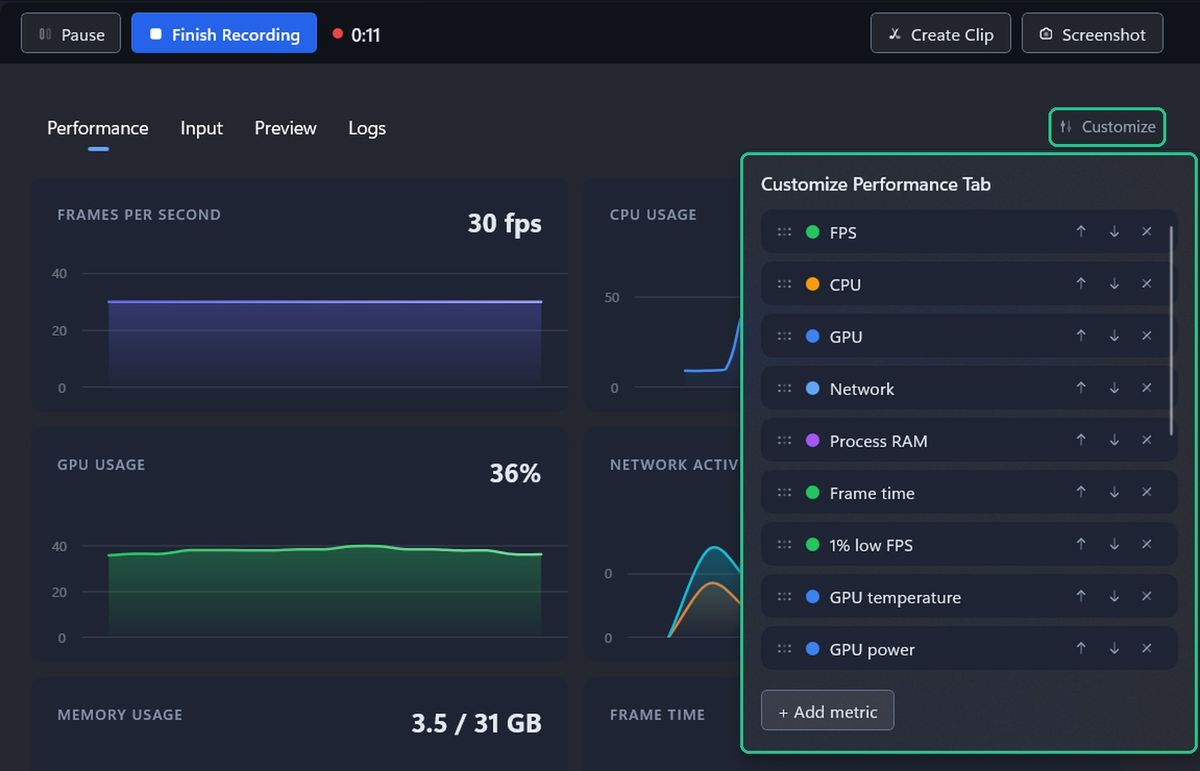Click the 'Customize Performance Tab' heading
The height and width of the screenshot is (771, 1200).
pos(876,184)
